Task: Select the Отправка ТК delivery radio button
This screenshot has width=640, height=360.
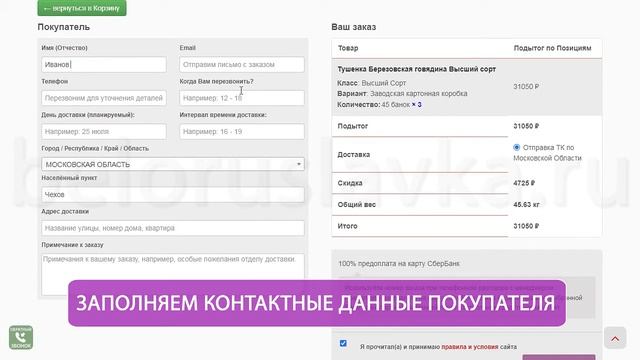Action: click(517, 147)
